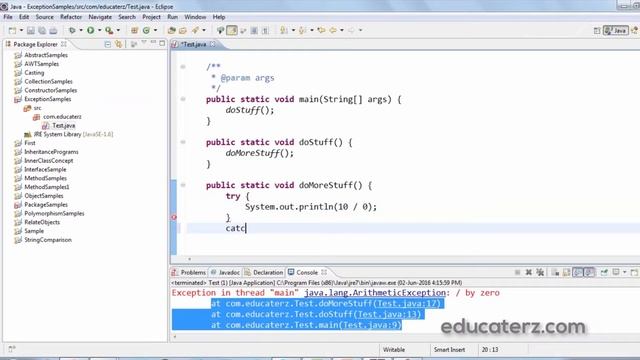Switch to the Declaration tab
This screenshot has height=360, width=640.
264,272
